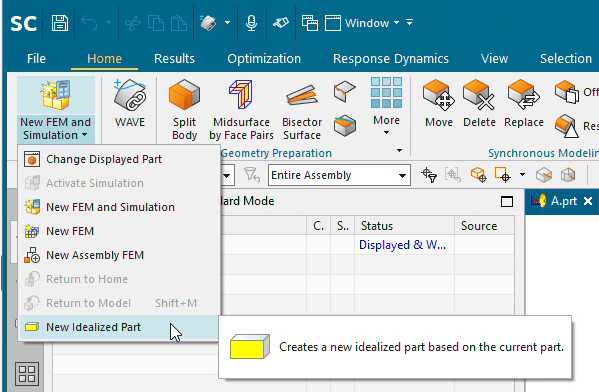Click the wireframe cube icon
Image resolution: width=599 pixels, height=392 pixels.
point(568,175)
